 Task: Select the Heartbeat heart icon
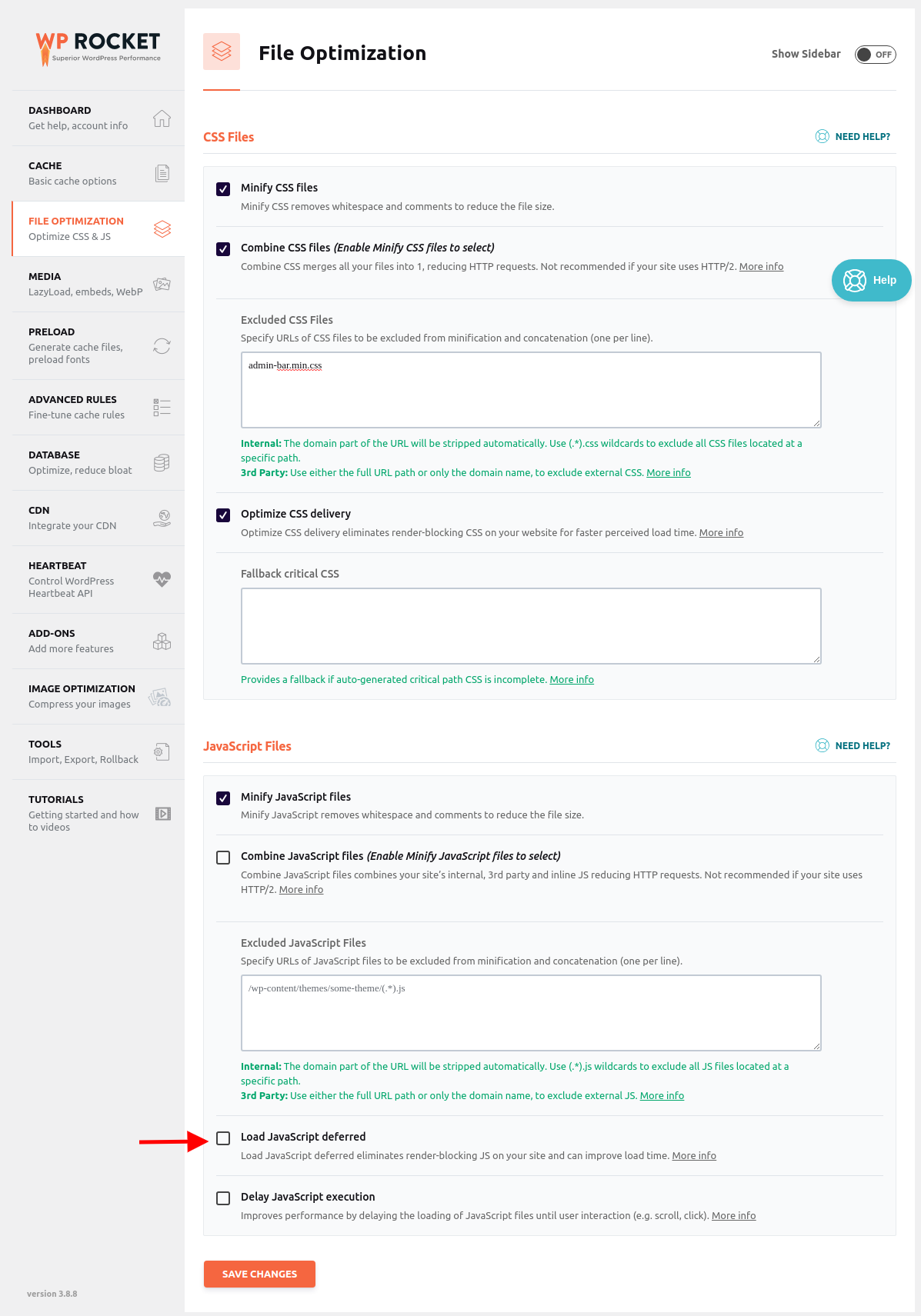pyautogui.click(x=162, y=579)
